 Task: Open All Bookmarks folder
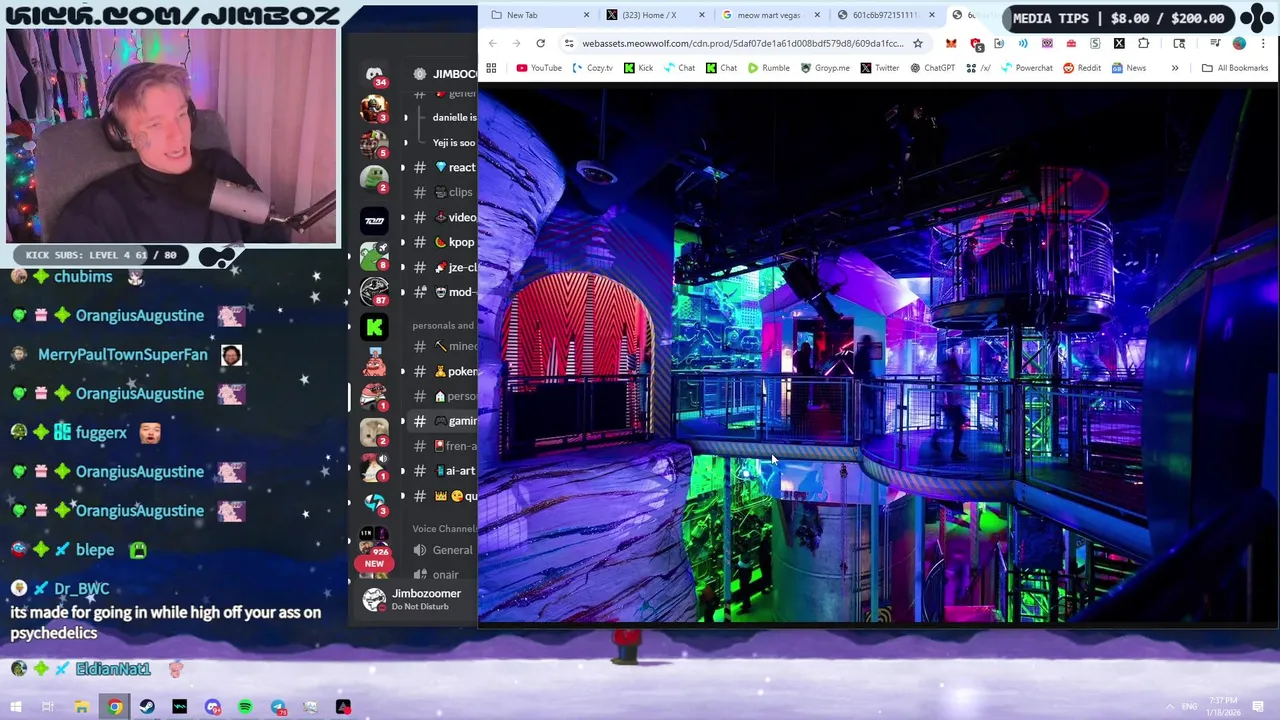click(x=1235, y=68)
